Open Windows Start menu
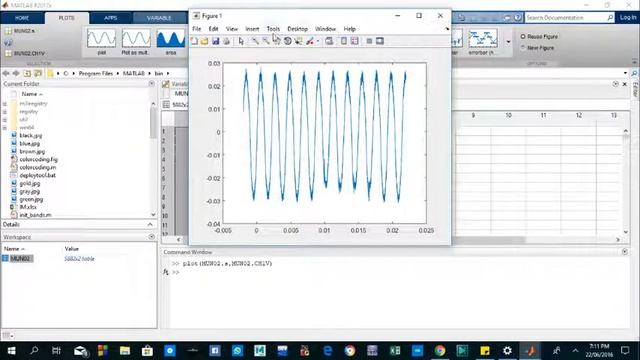The width and height of the screenshot is (640, 360). [x=11, y=351]
